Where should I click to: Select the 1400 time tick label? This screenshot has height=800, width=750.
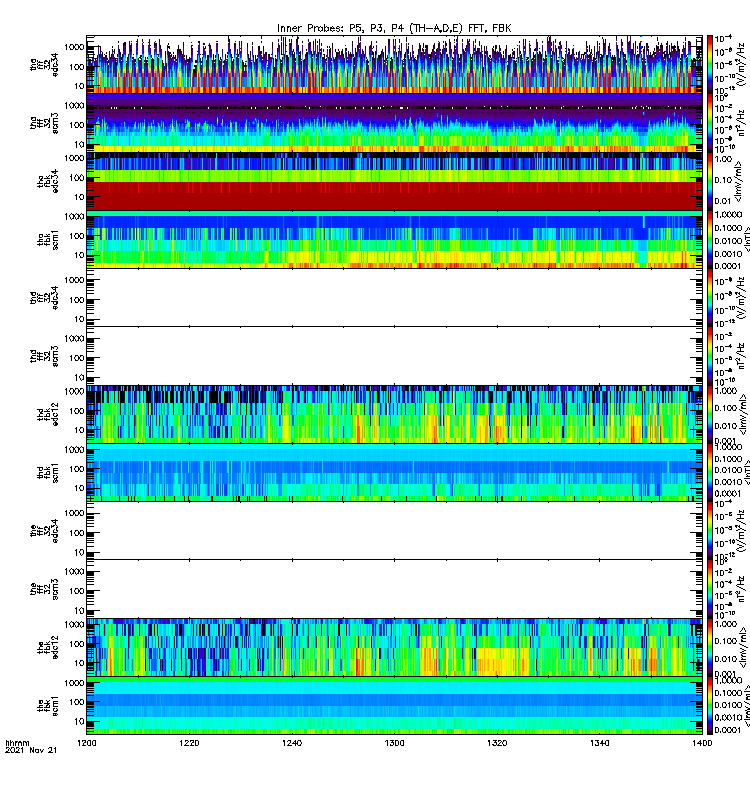point(702,743)
